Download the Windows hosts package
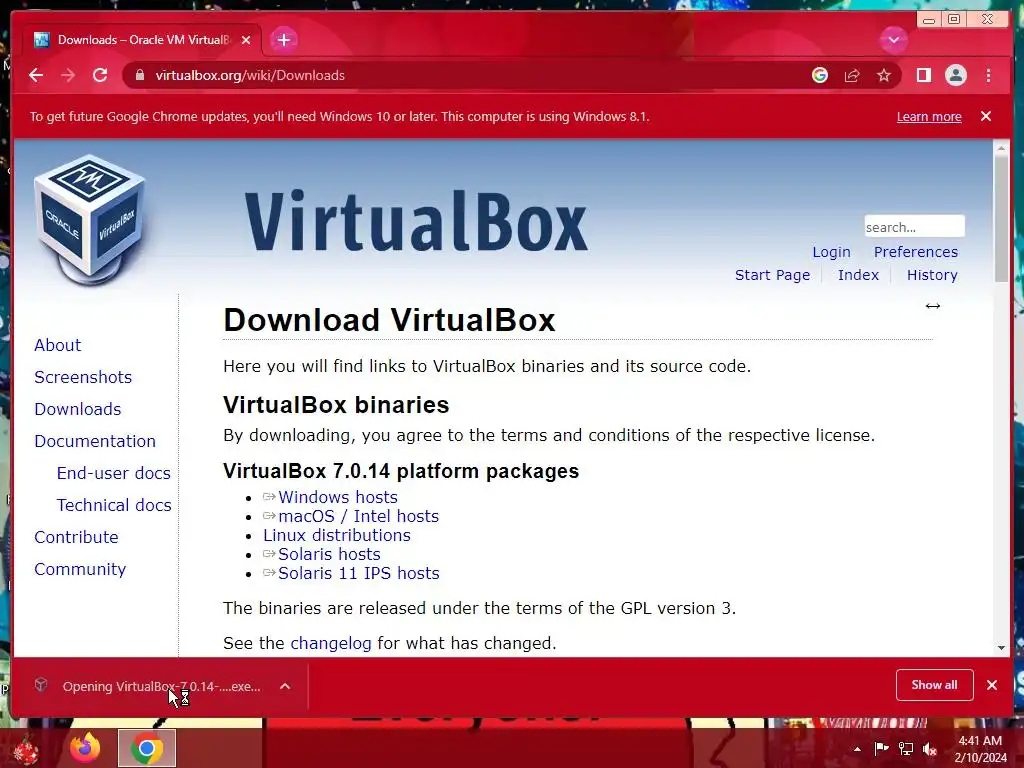This screenshot has width=1024, height=768. pos(338,497)
